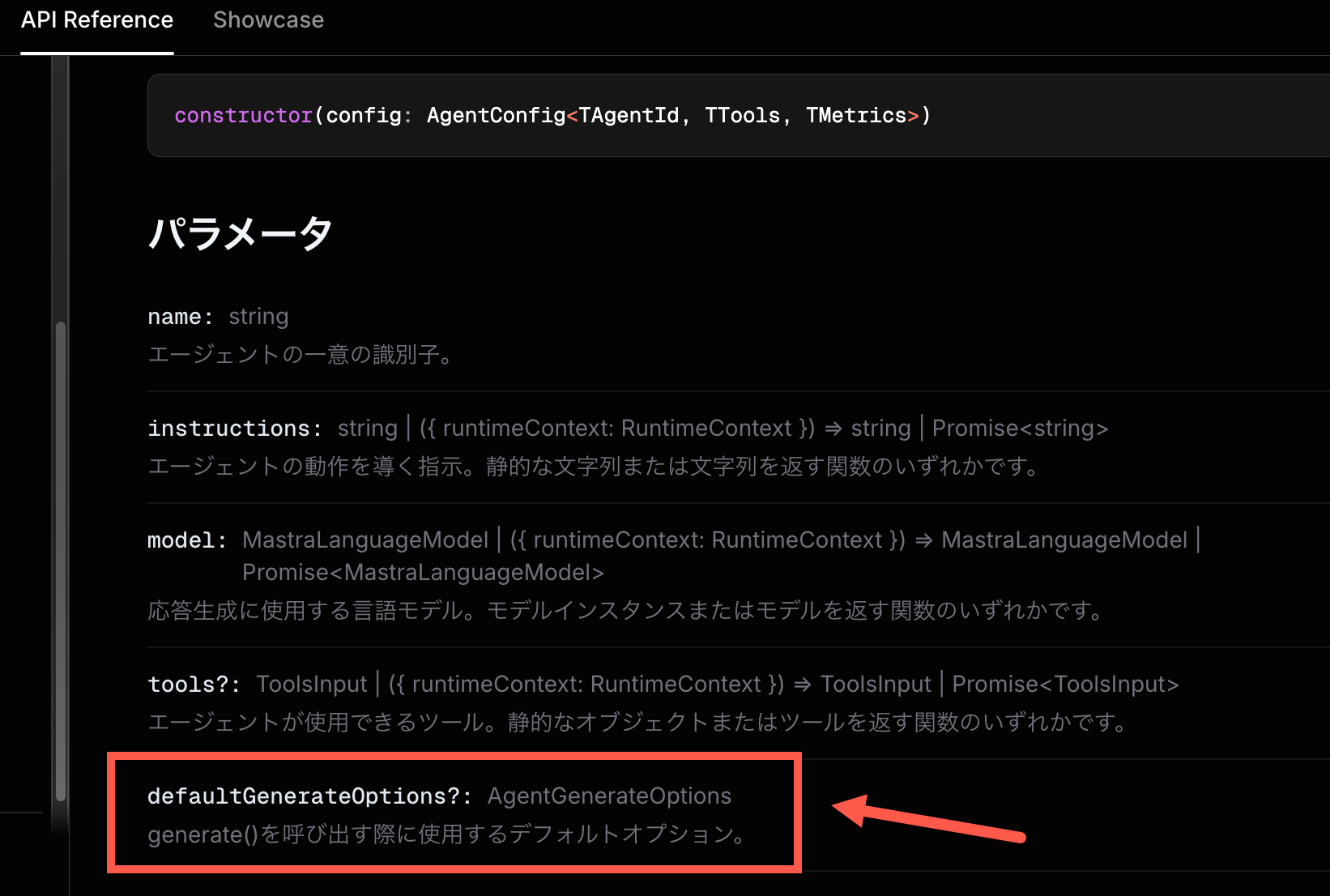1330x896 pixels.
Task: Click the defaultGenerateOptions? parameter label
Action: [309, 796]
